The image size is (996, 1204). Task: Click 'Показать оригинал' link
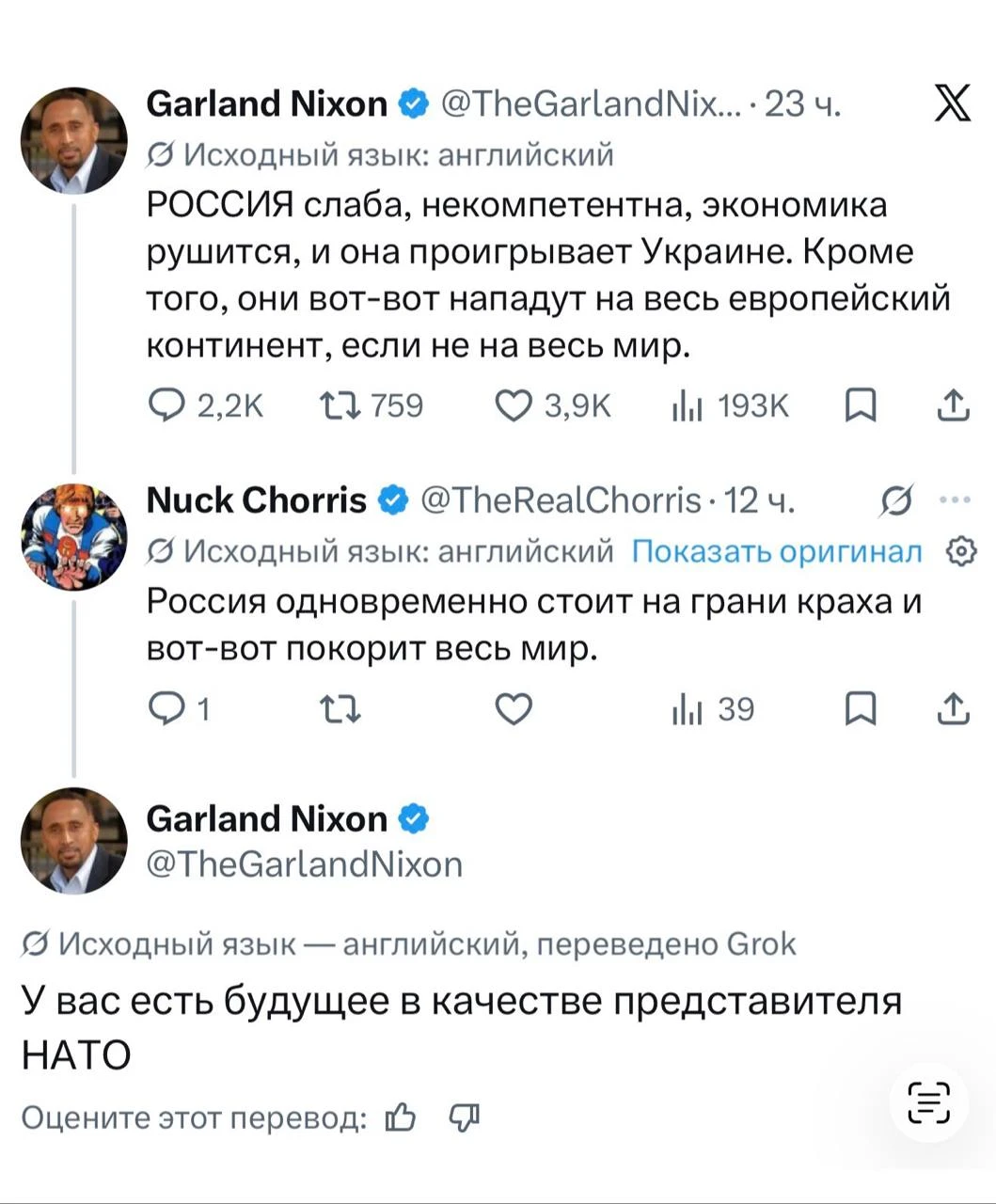point(776,550)
